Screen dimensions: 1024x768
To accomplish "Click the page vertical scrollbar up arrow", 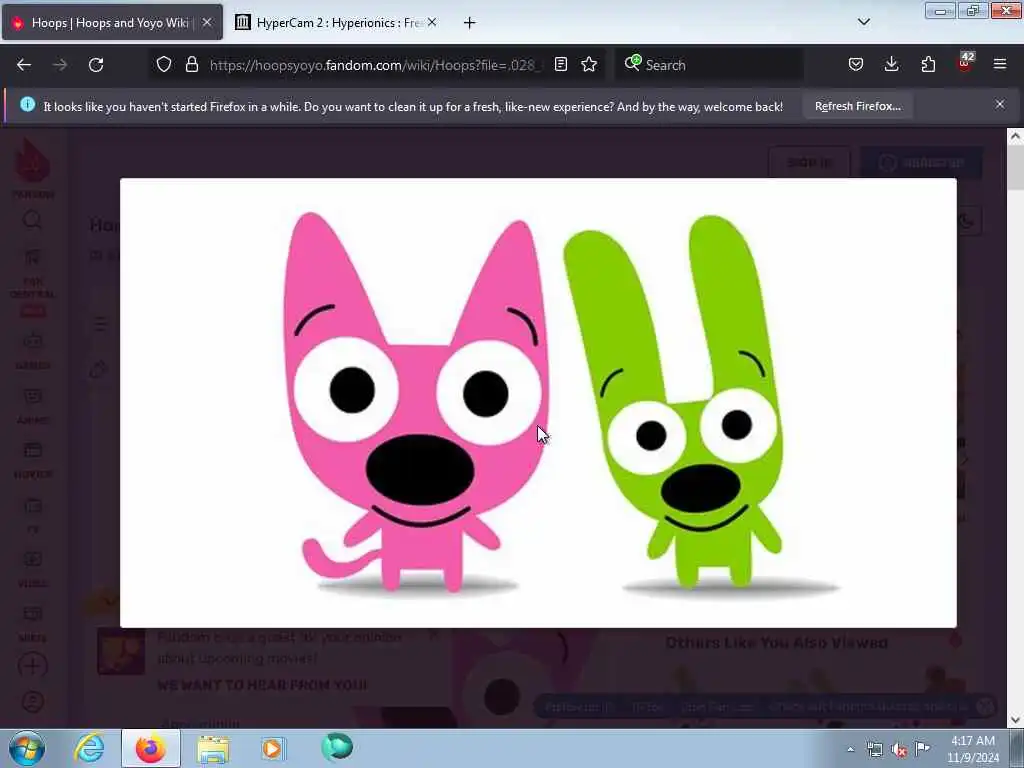I will 1015,136.
